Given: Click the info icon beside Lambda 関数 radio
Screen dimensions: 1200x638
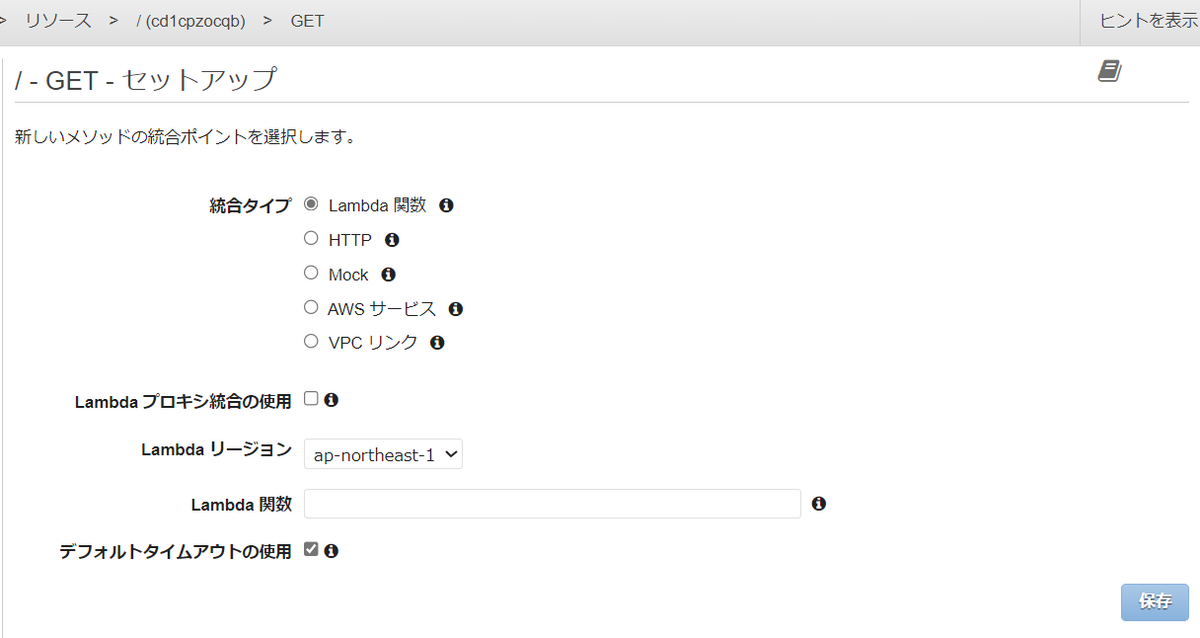Looking at the screenshot, I should click(x=446, y=205).
